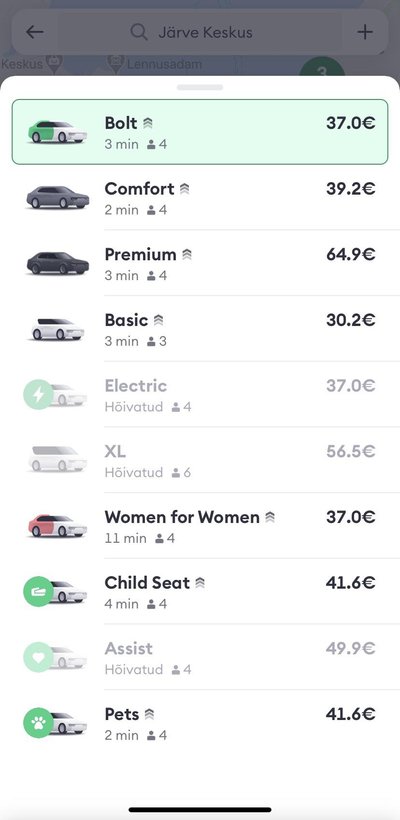
Task: Select the Premium ride option
Action: click(200, 263)
